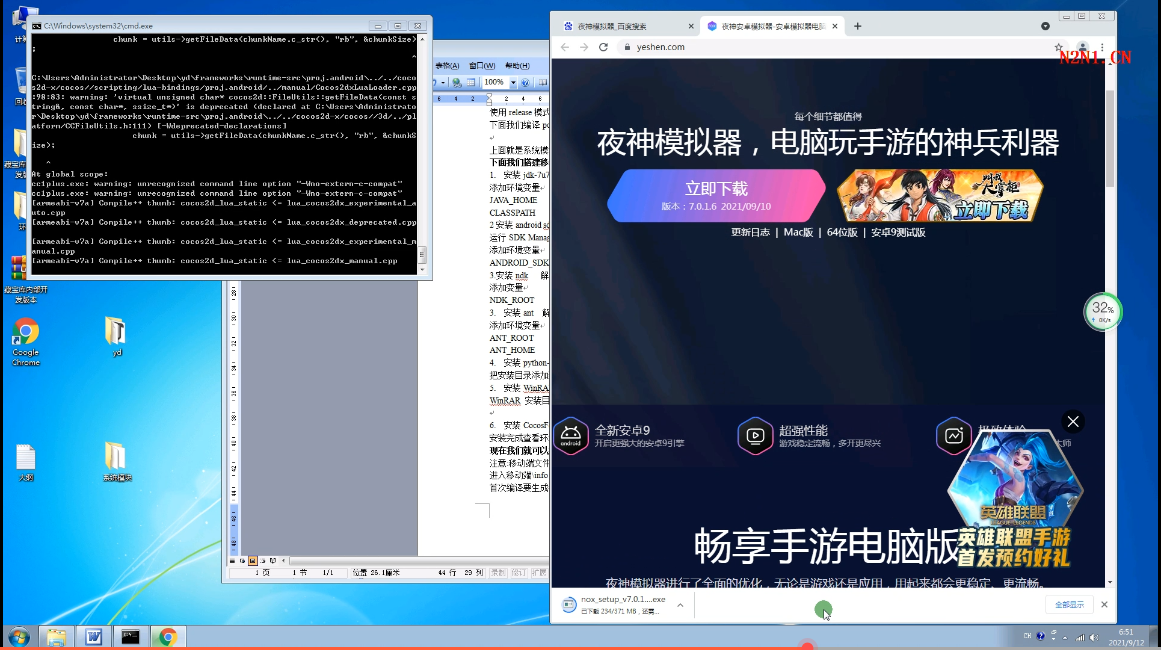Screen dimensions: 1161x650
Task: Open the 帮助(H) menu in Word
Action: [x=517, y=67]
